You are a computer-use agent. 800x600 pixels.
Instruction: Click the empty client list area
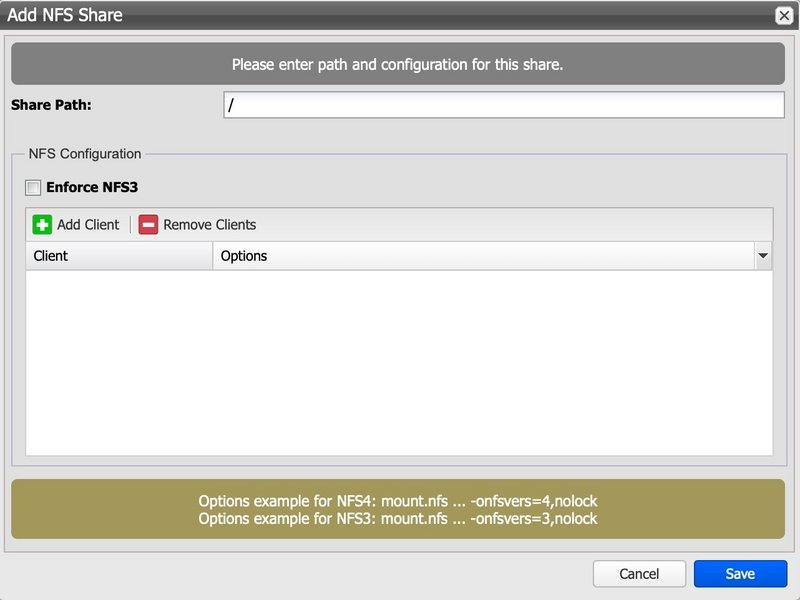pyautogui.click(x=398, y=362)
